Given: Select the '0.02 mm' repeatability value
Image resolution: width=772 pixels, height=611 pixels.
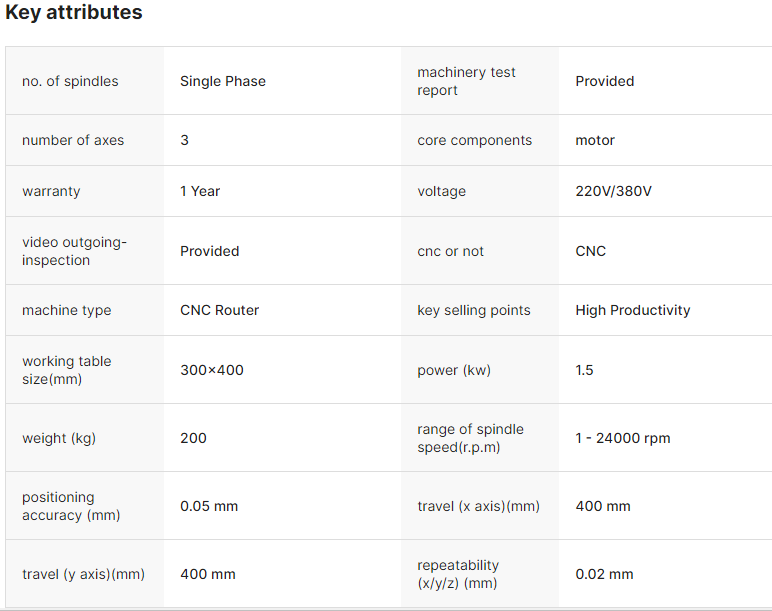Looking at the screenshot, I should pos(604,574).
